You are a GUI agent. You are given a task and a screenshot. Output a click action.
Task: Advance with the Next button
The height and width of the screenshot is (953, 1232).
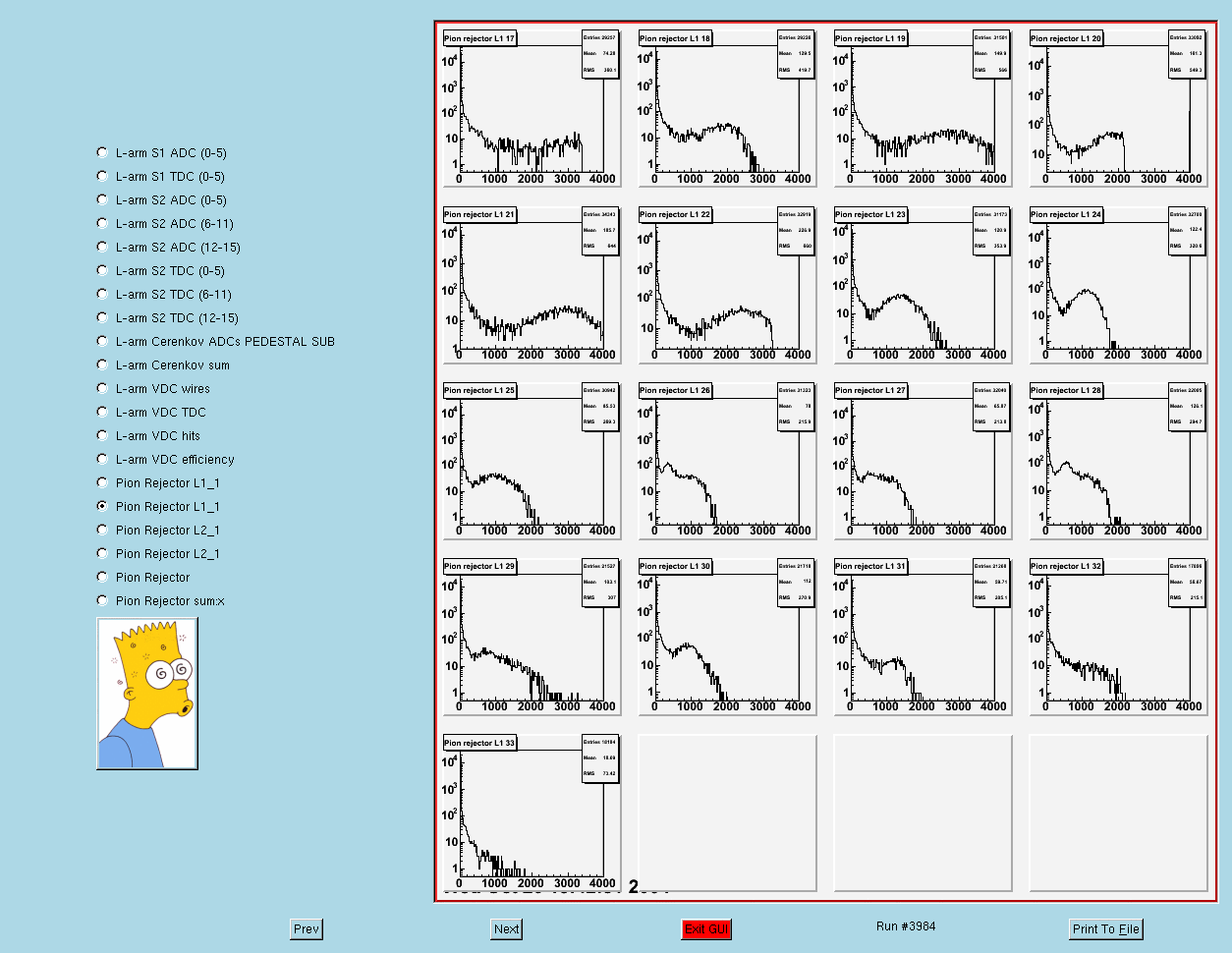[507, 928]
